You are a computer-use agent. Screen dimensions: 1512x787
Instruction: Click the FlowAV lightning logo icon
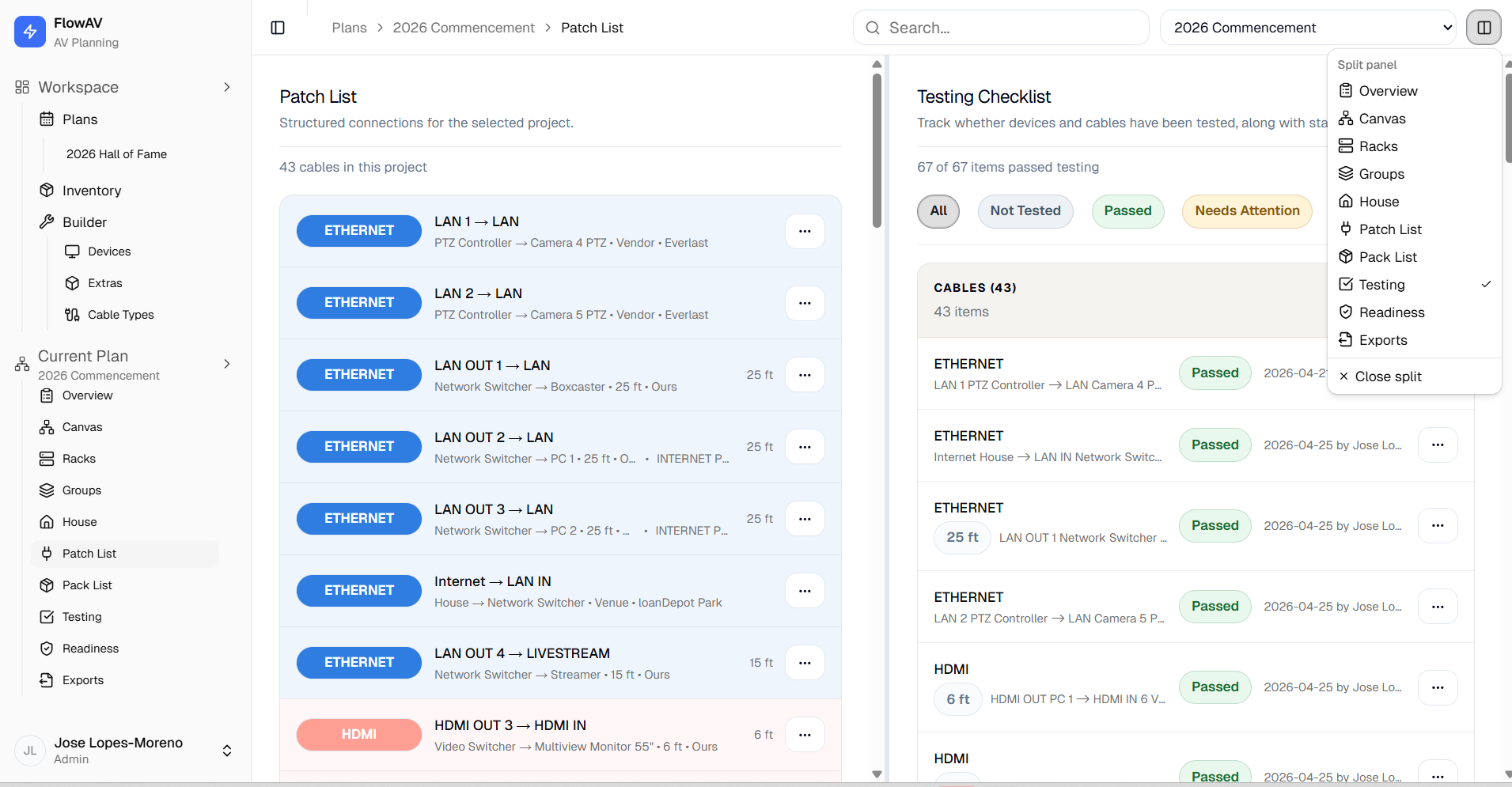[30, 32]
